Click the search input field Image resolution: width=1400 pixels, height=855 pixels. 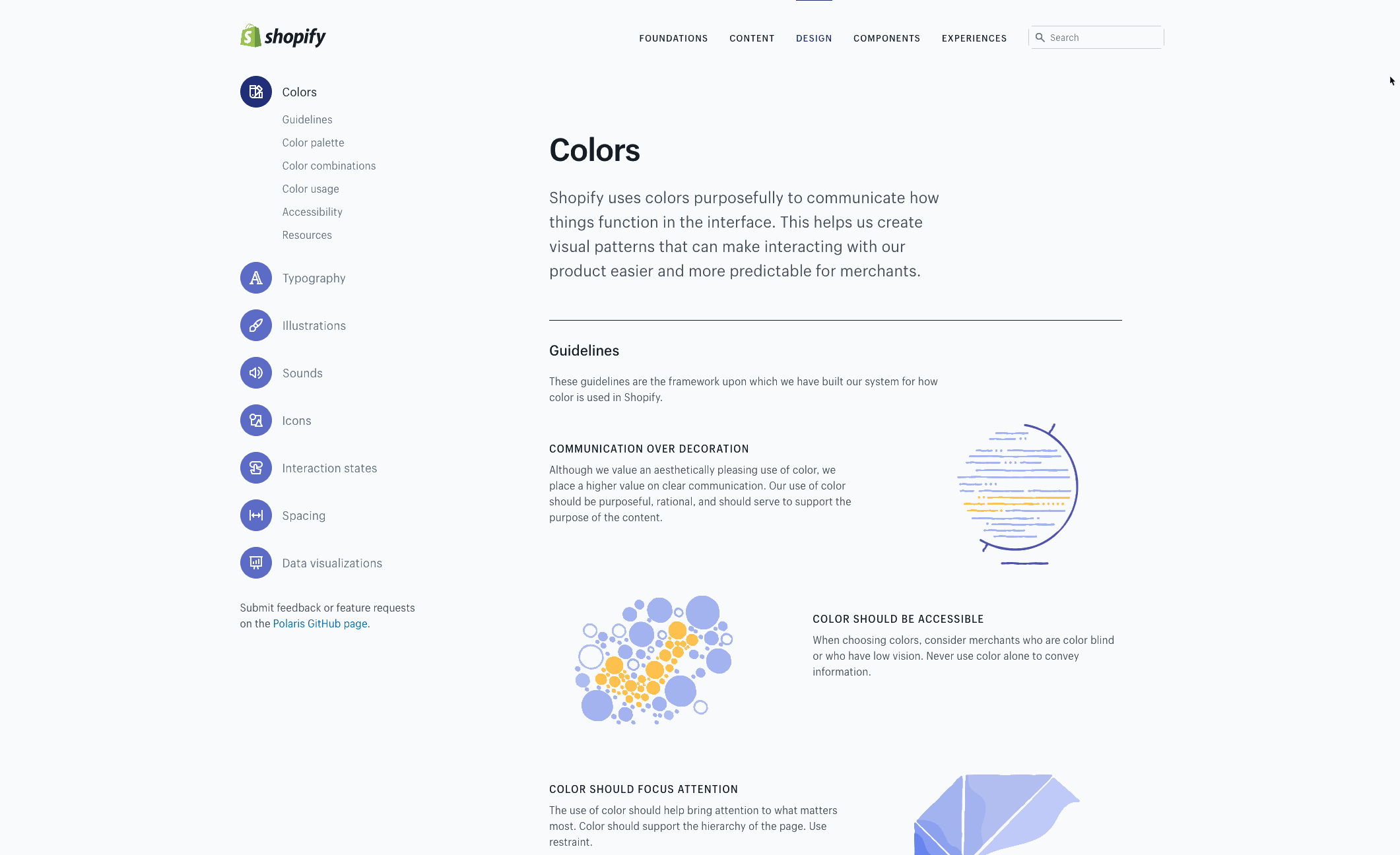[x=1096, y=37]
